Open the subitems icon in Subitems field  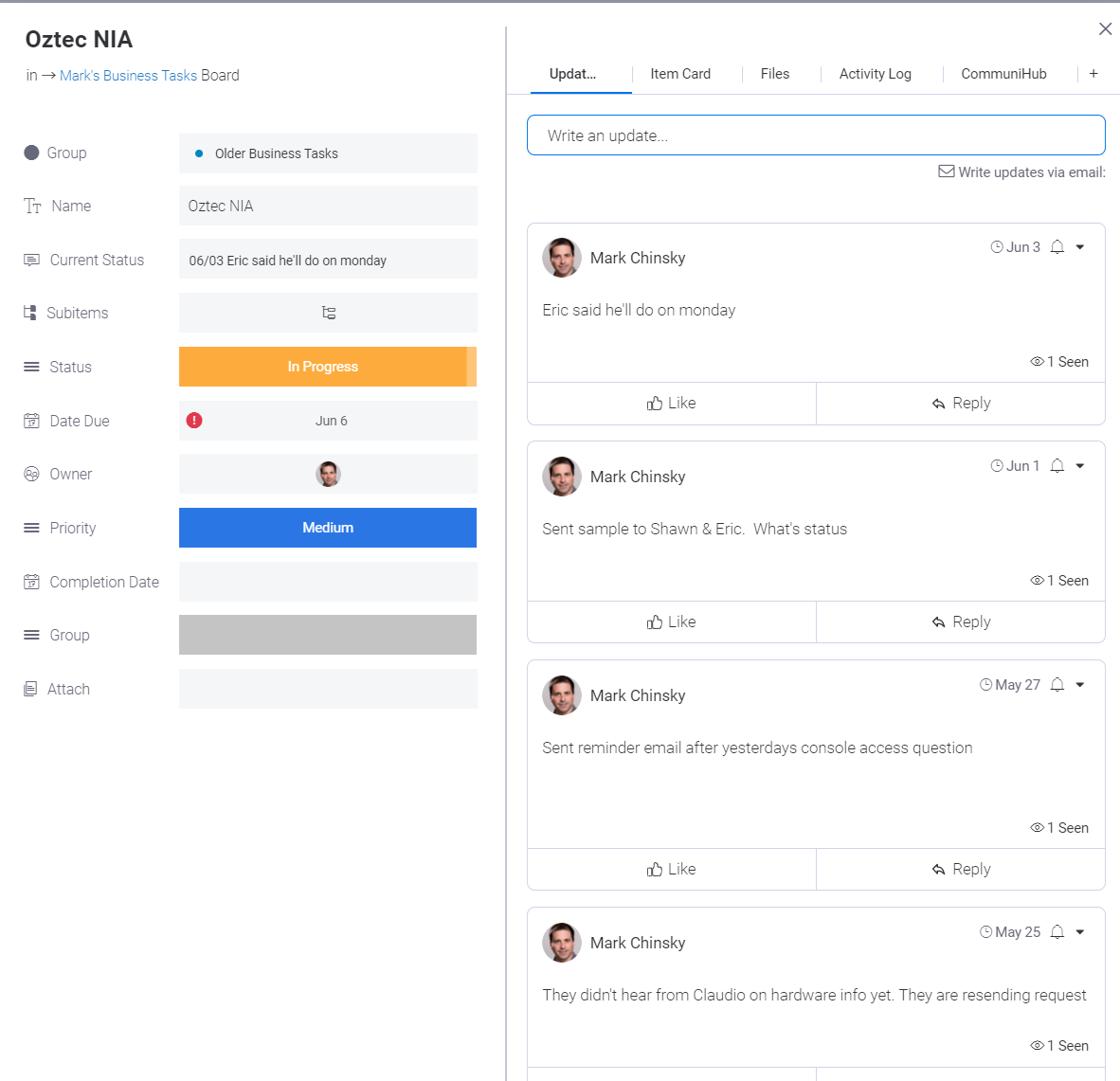(329, 313)
